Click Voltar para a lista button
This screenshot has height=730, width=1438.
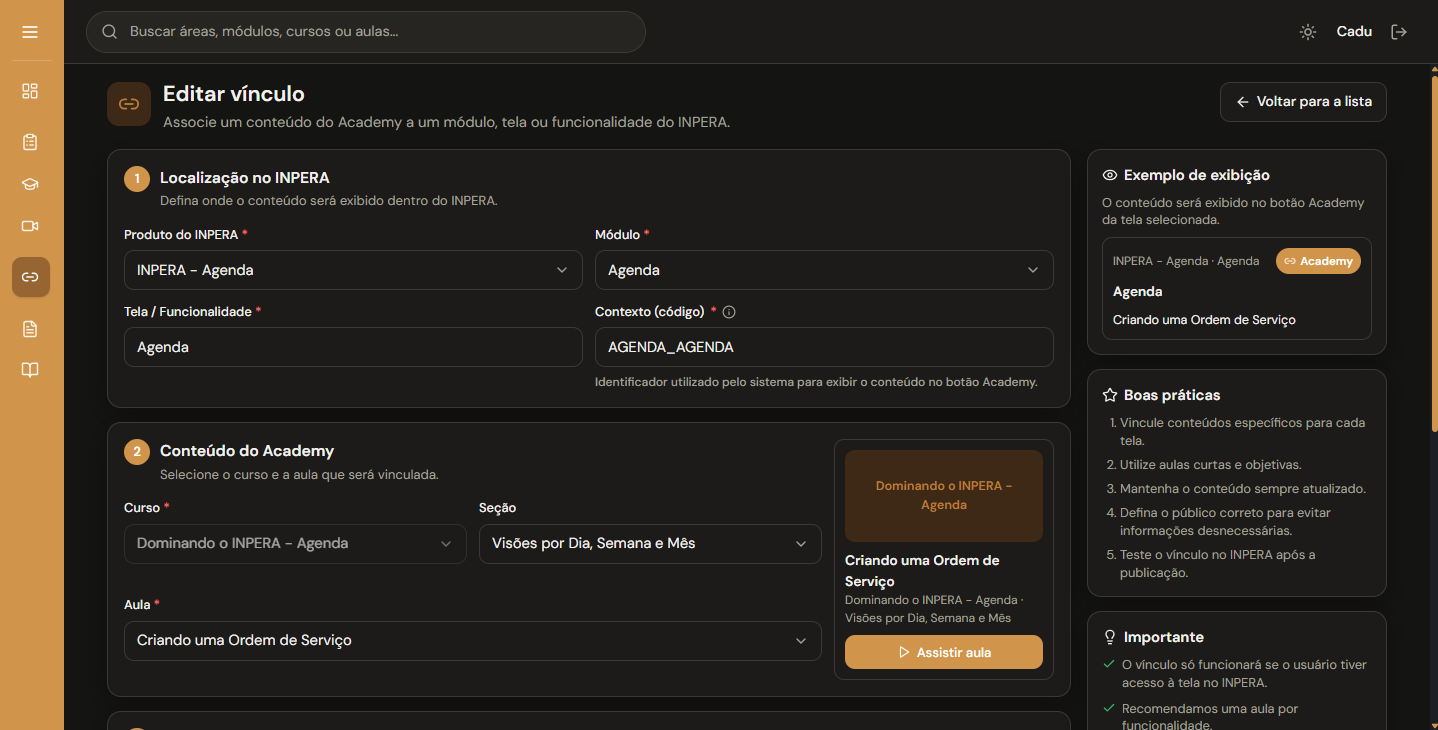[1303, 102]
